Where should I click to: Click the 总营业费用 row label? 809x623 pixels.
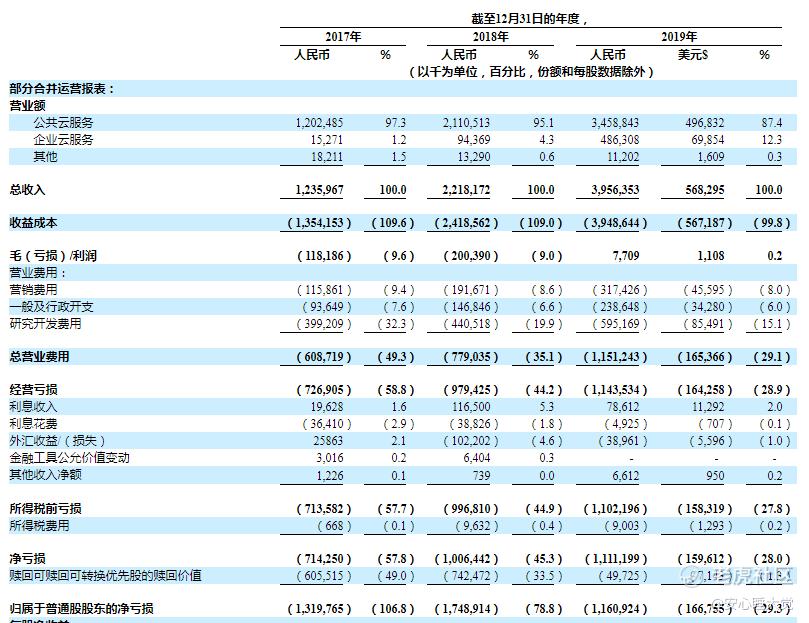tap(39, 357)
